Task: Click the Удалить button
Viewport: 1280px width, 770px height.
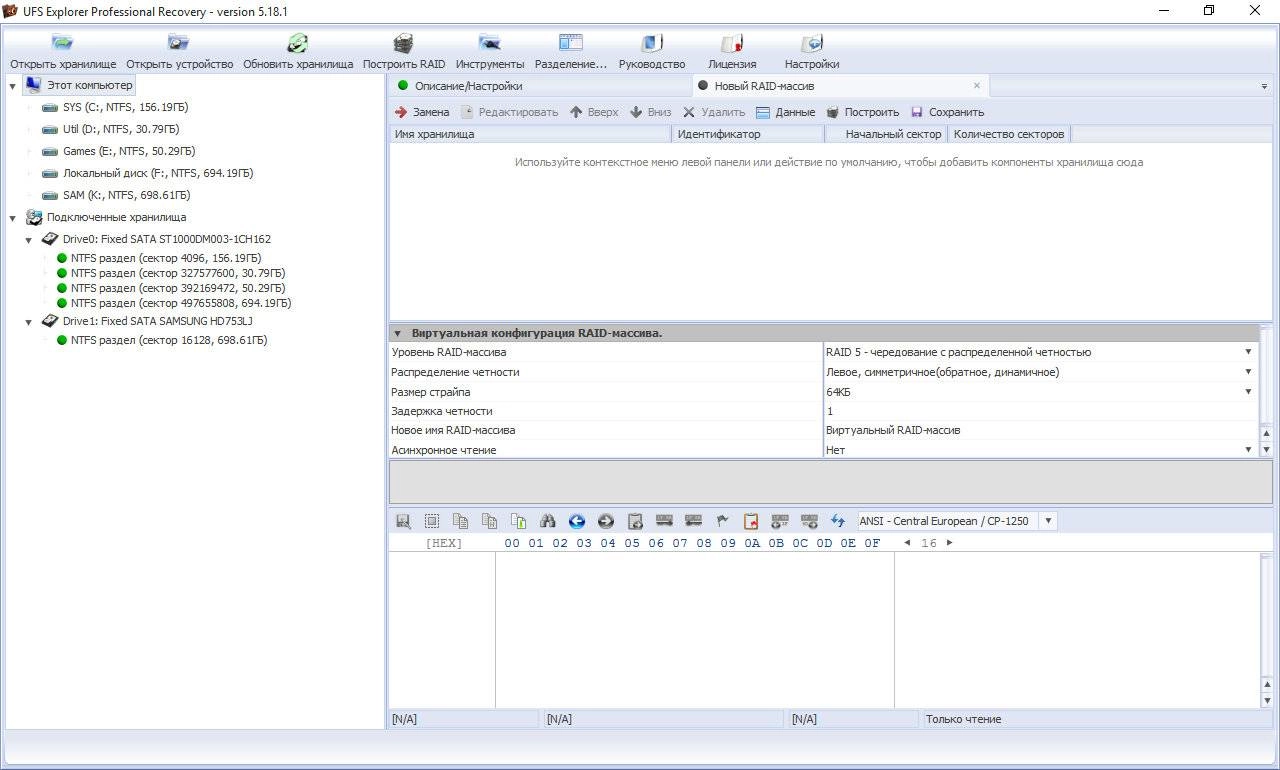Action: (x=714, y=112)
